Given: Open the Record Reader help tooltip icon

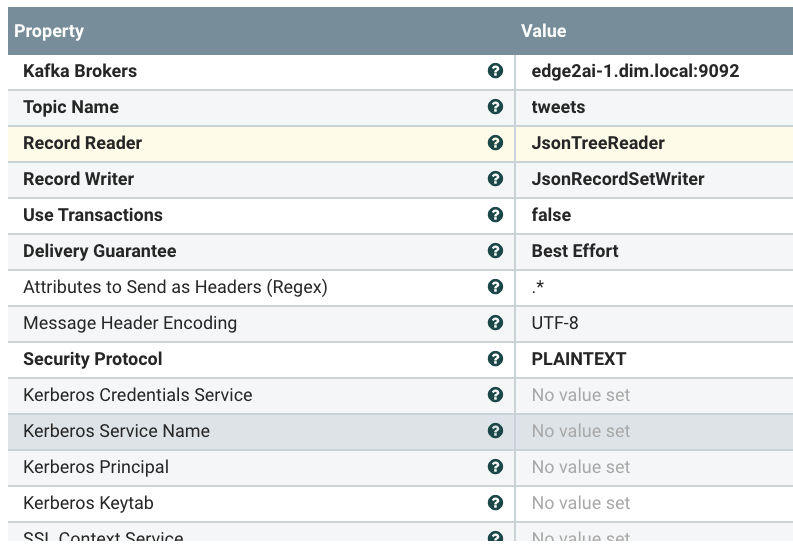Looking at the screenshot, I should [494, 143].
